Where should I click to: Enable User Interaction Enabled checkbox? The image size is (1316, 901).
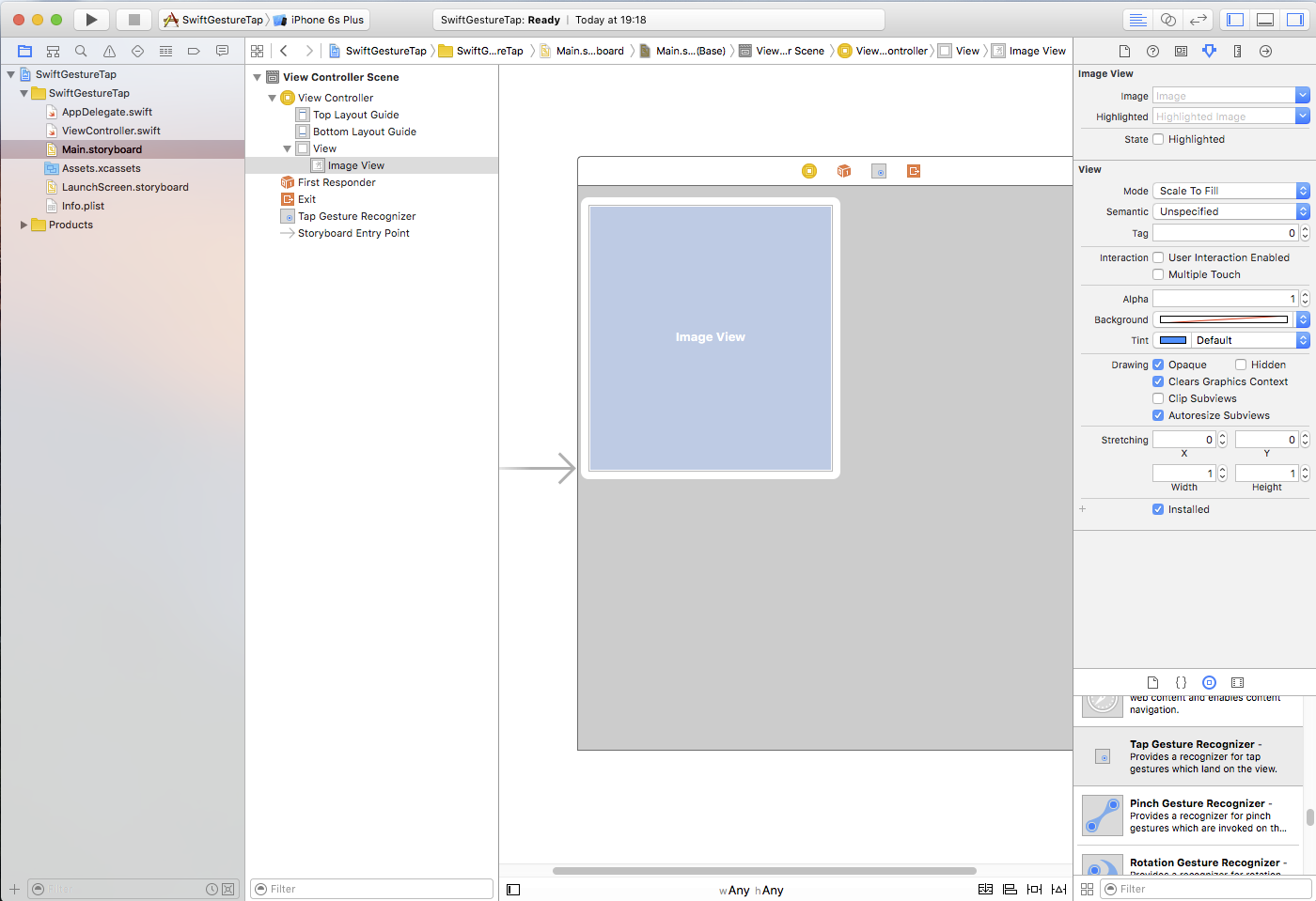point(1158,257)
